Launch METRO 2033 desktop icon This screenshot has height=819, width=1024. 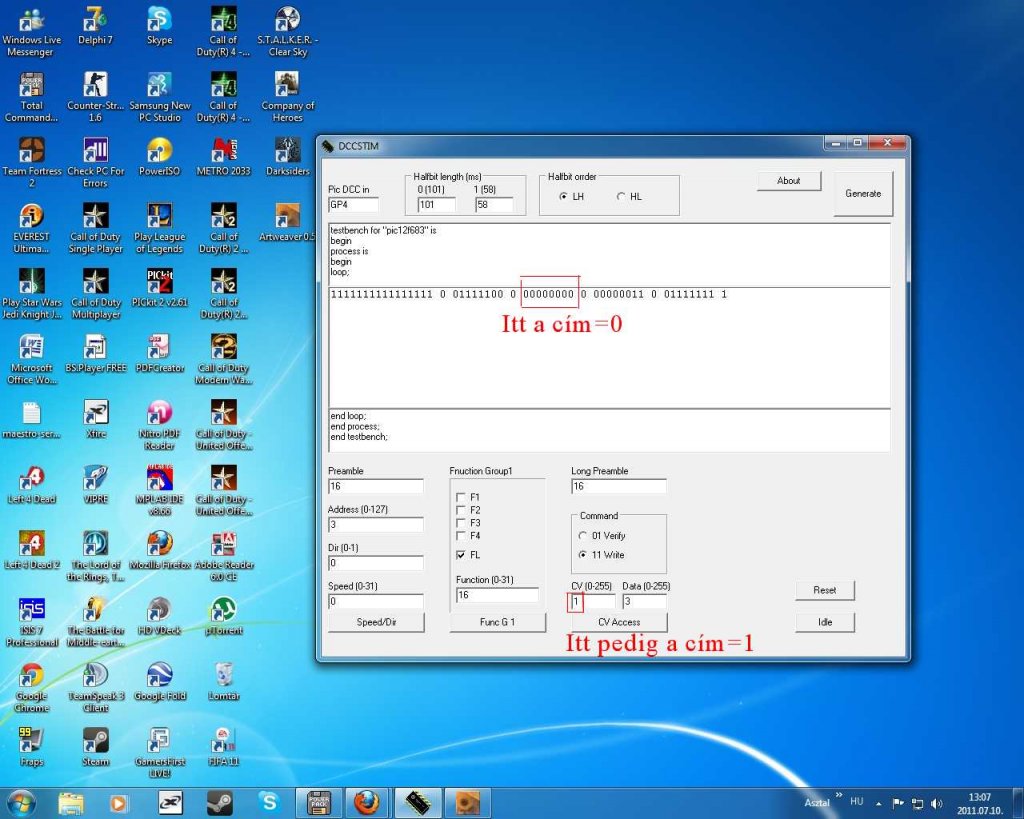(223, 158)
